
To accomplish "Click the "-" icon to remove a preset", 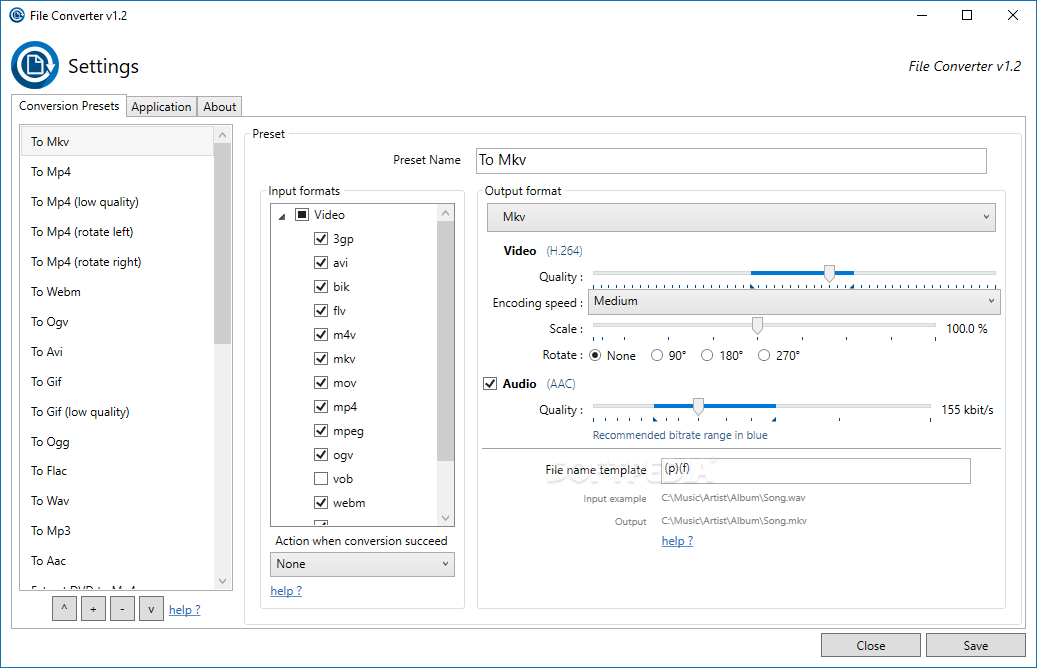I will (x=122, y=608).
